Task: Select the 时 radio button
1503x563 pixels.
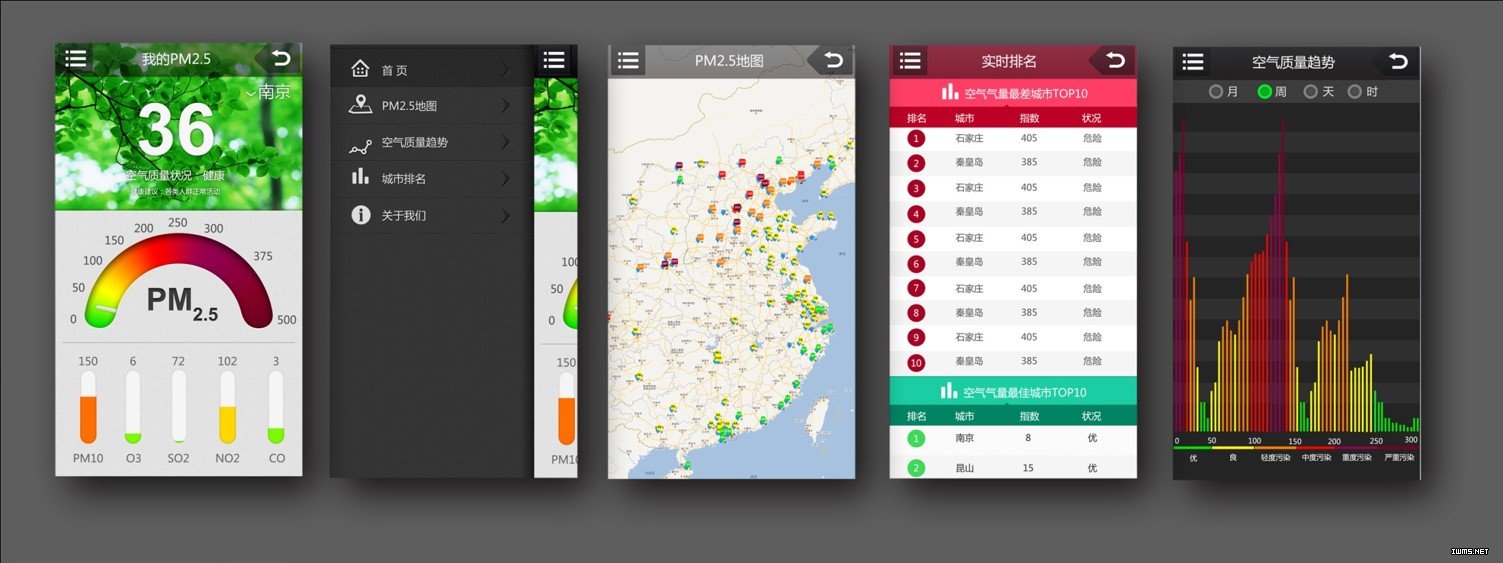Action: coord(1355,92)
